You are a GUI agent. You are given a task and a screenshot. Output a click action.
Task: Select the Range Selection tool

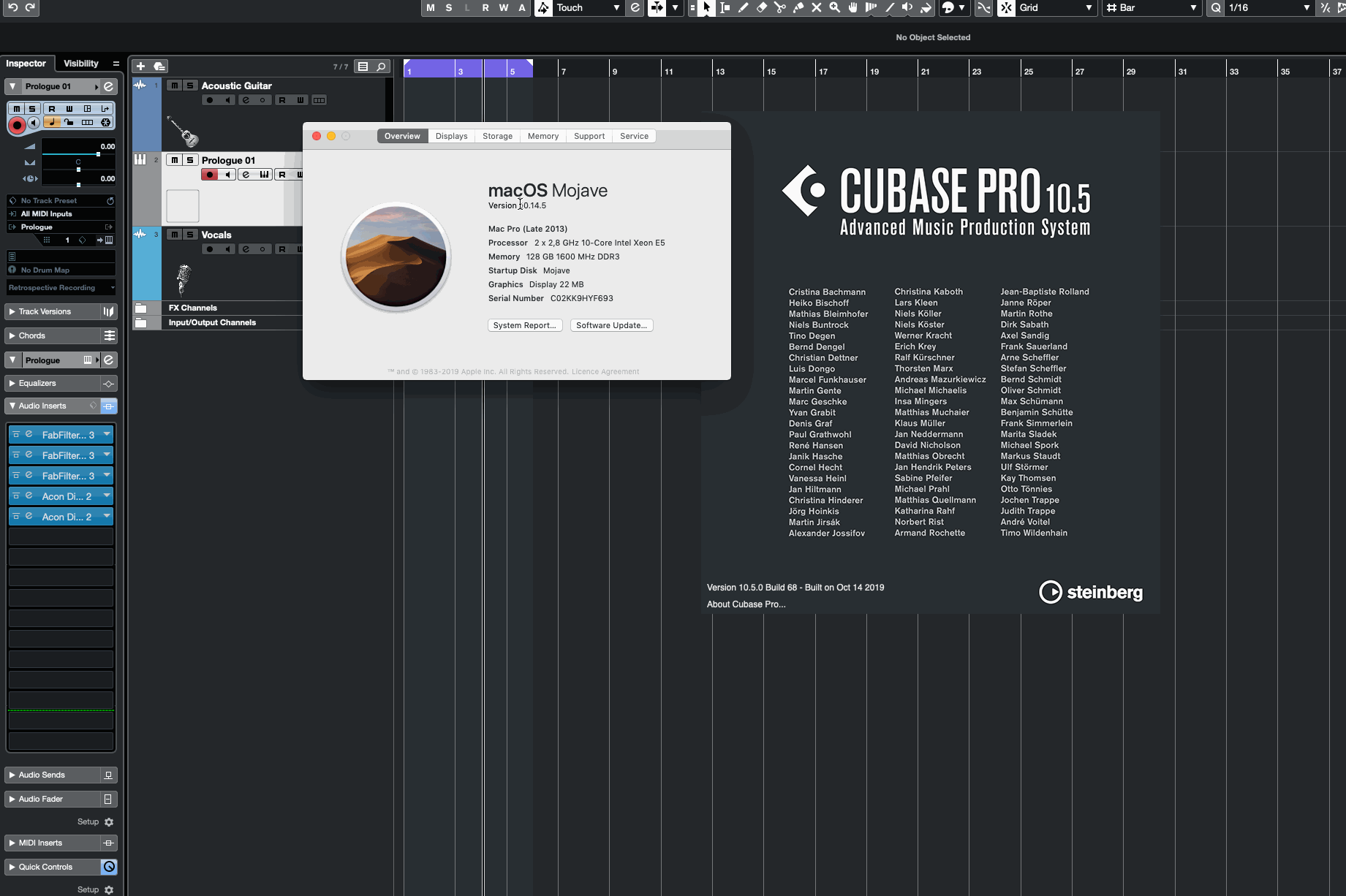pos(725,7)
